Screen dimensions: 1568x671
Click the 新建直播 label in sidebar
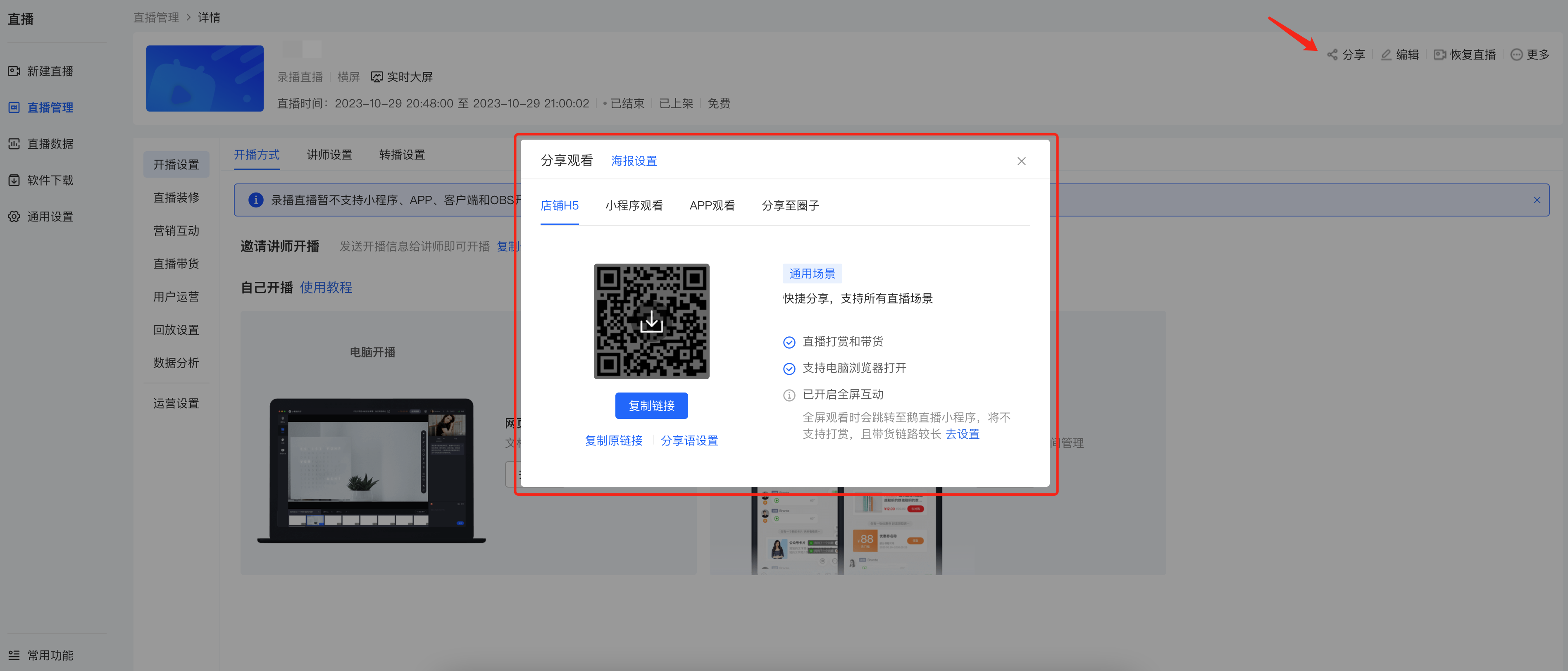tap(50, 71)
